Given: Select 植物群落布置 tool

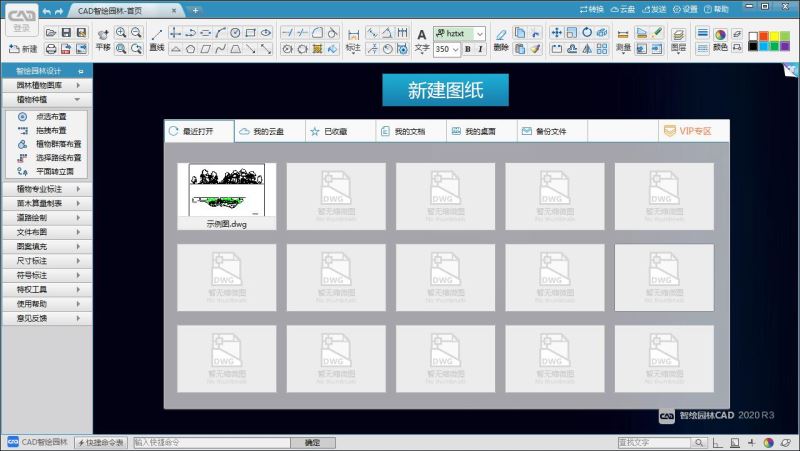Looking at the screenshot, I should (47, 144).
